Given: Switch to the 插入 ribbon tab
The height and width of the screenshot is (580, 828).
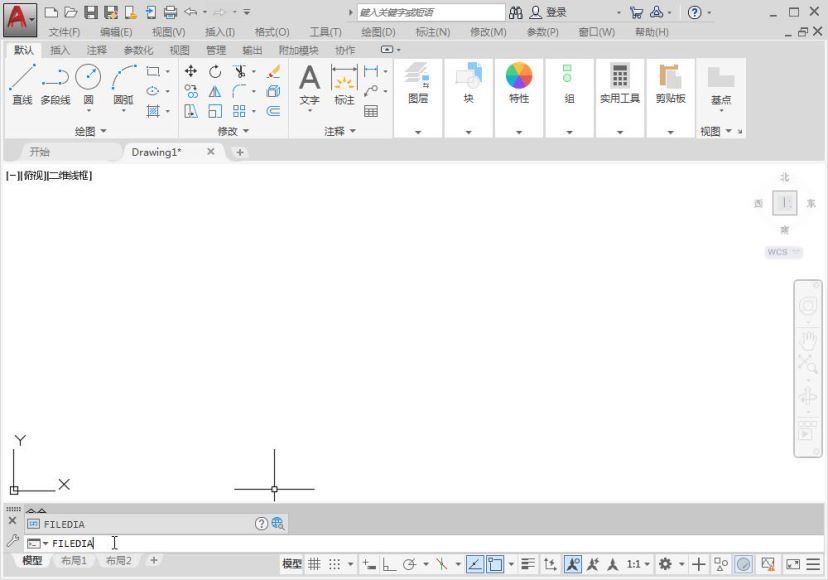Looking at the screenshot, I should tap(60, 50).
